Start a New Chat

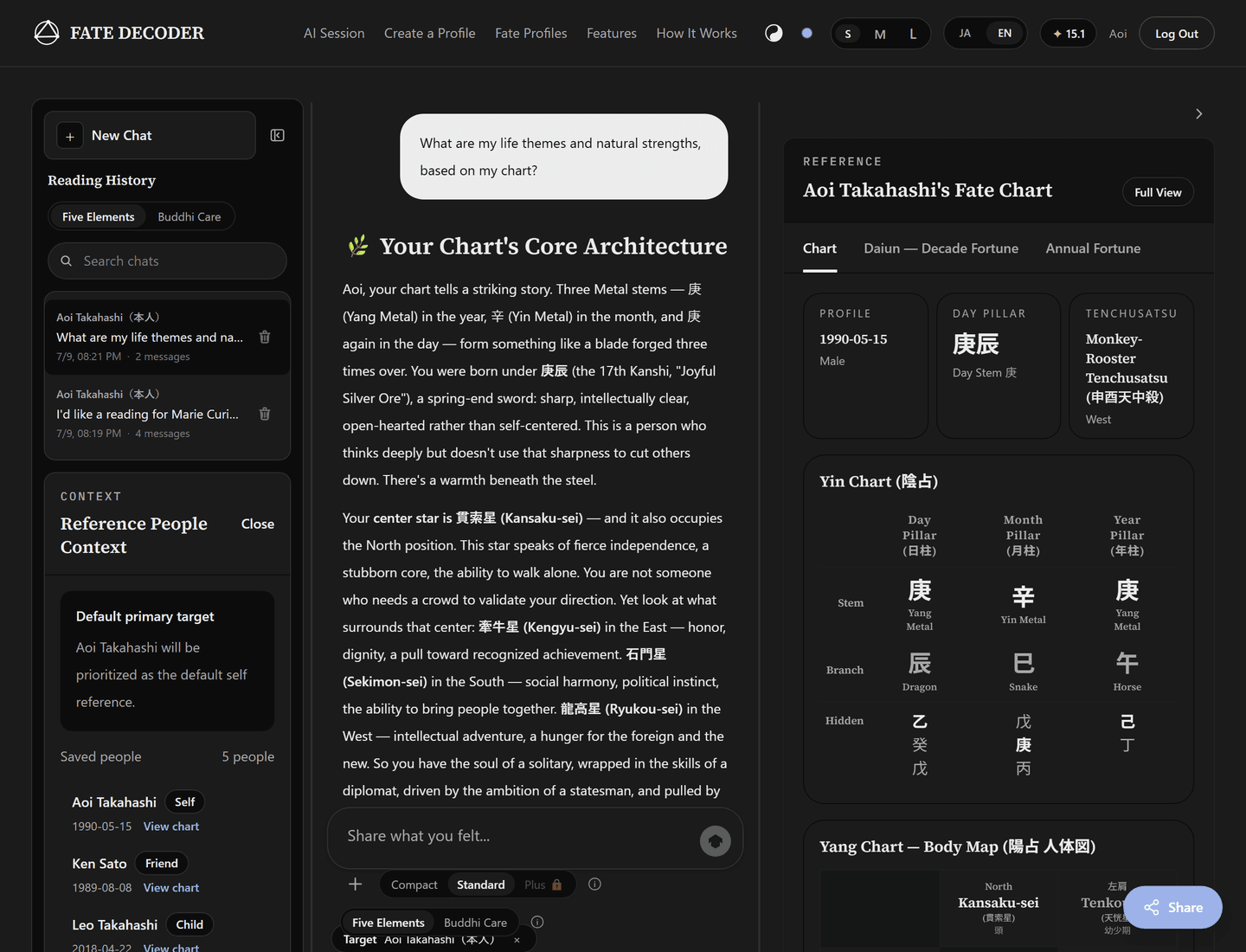click(x=150, y=135)
